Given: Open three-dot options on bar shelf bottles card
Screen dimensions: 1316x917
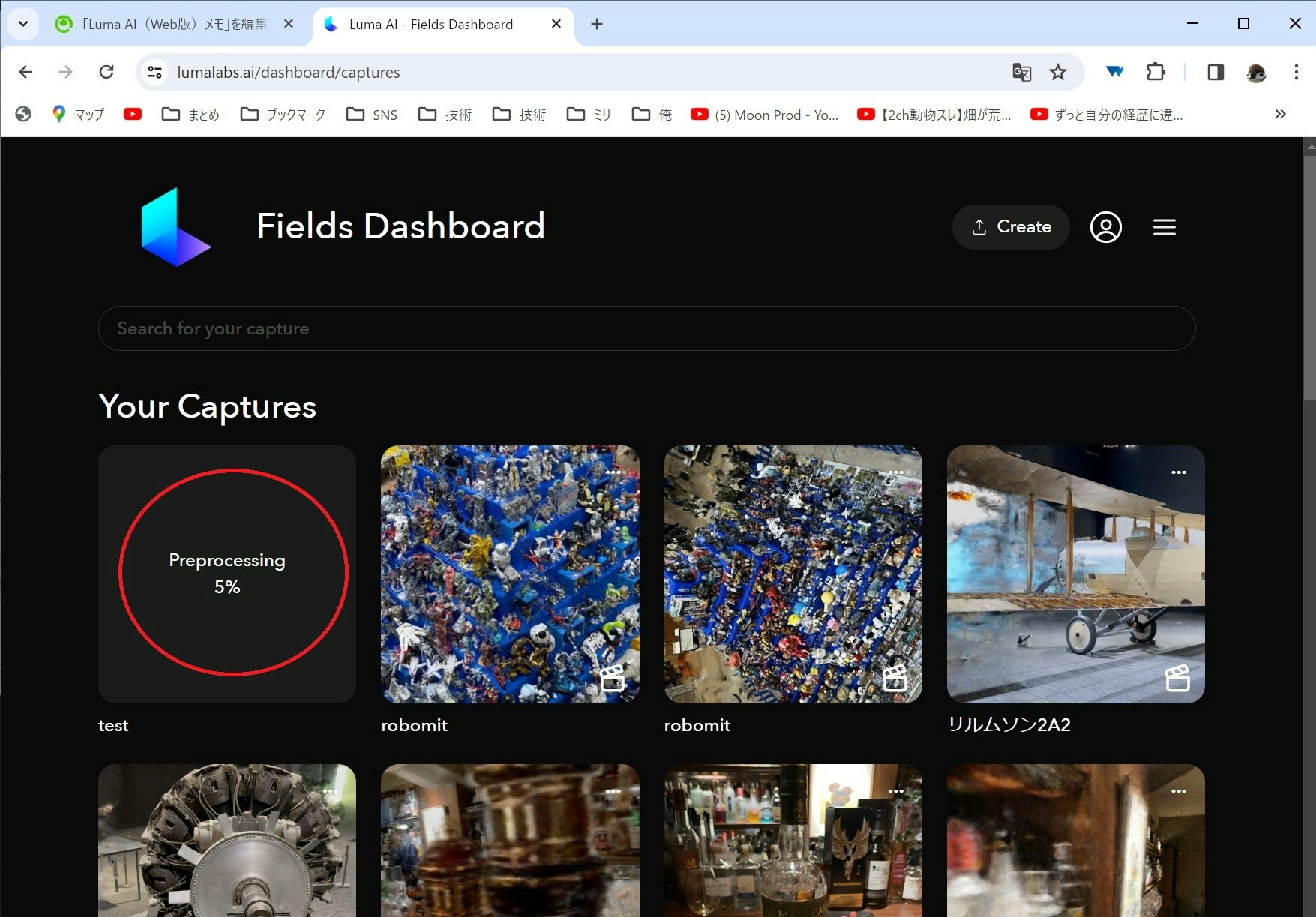Looking at the screenshot, I should click(x=896, y=791).
